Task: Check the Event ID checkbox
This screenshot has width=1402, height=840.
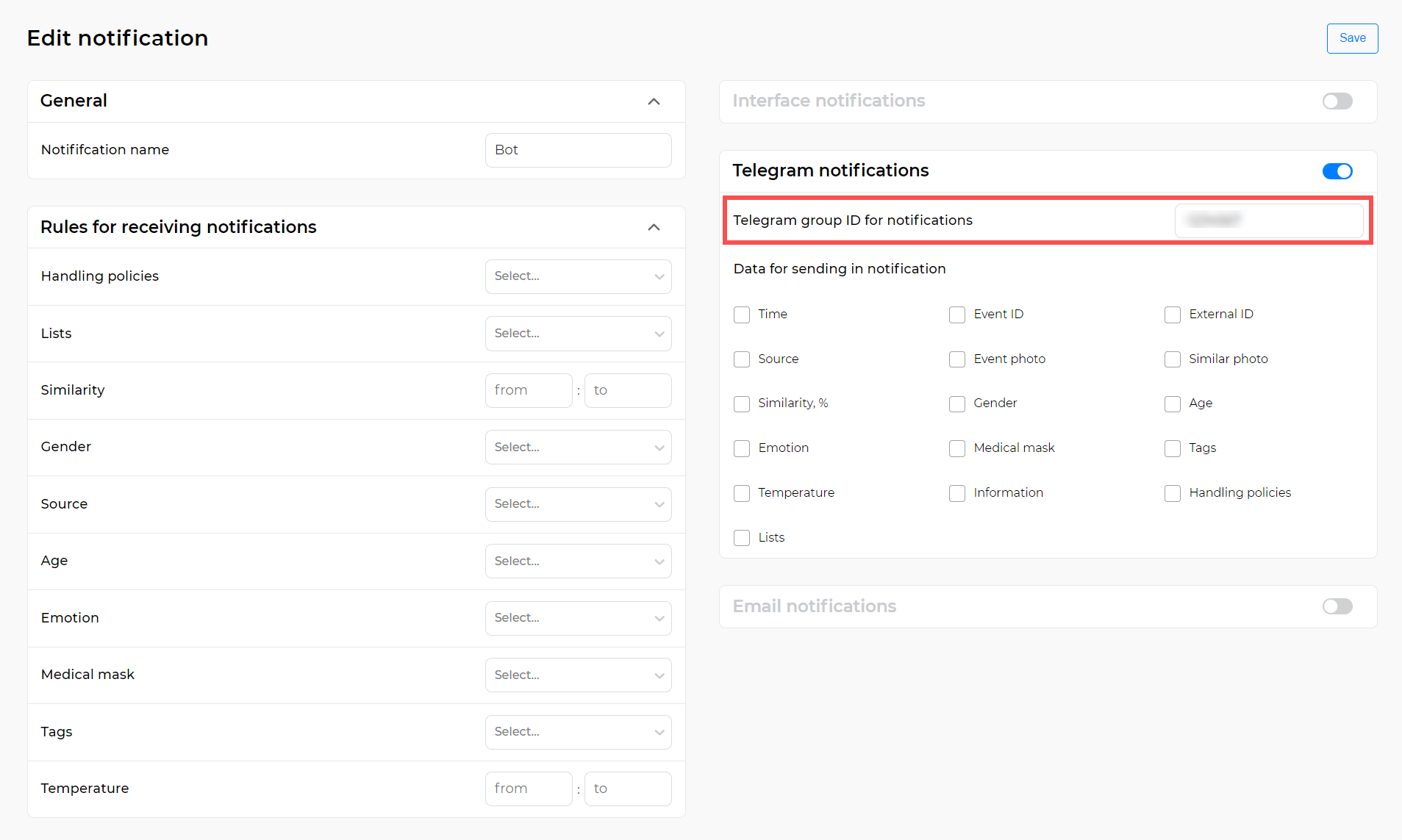Action: [x=956, y=315]
